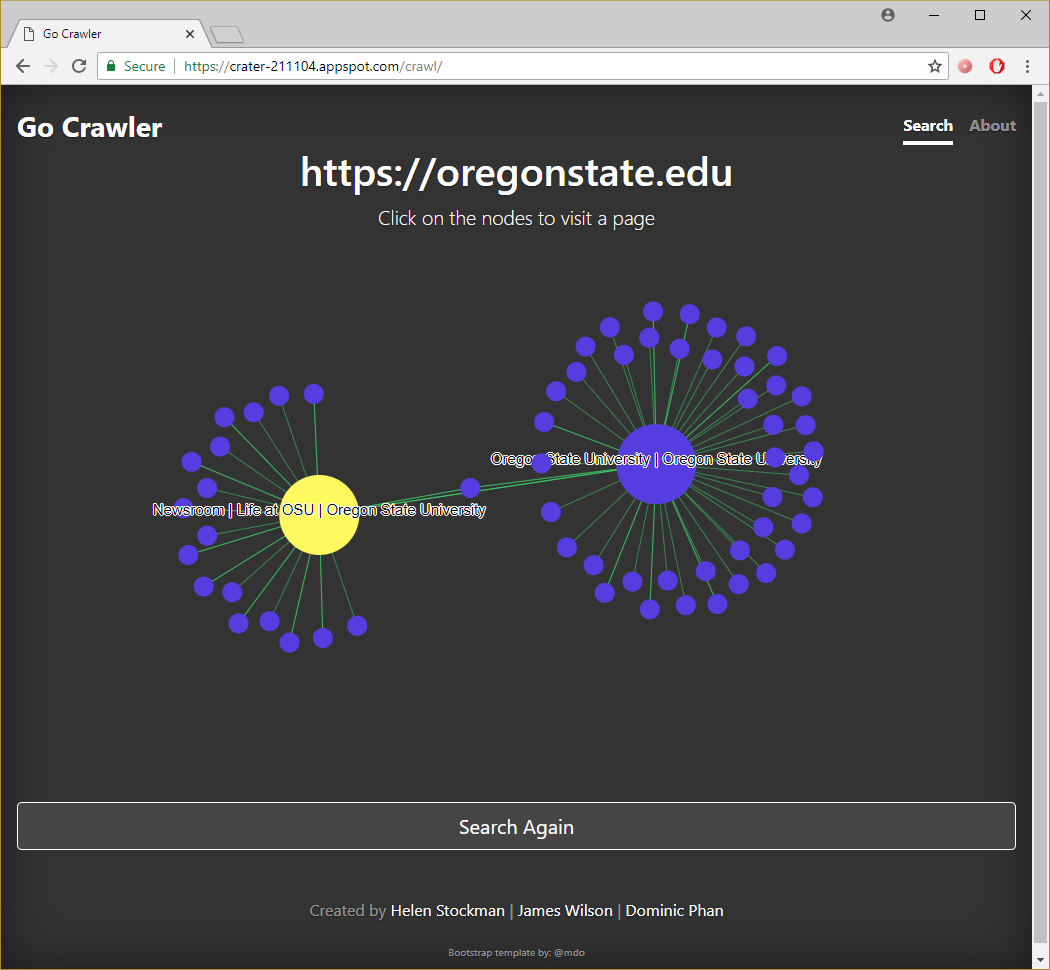Open Helen Stockman's link
This screenshot has height=970, width=1050.
447,910
